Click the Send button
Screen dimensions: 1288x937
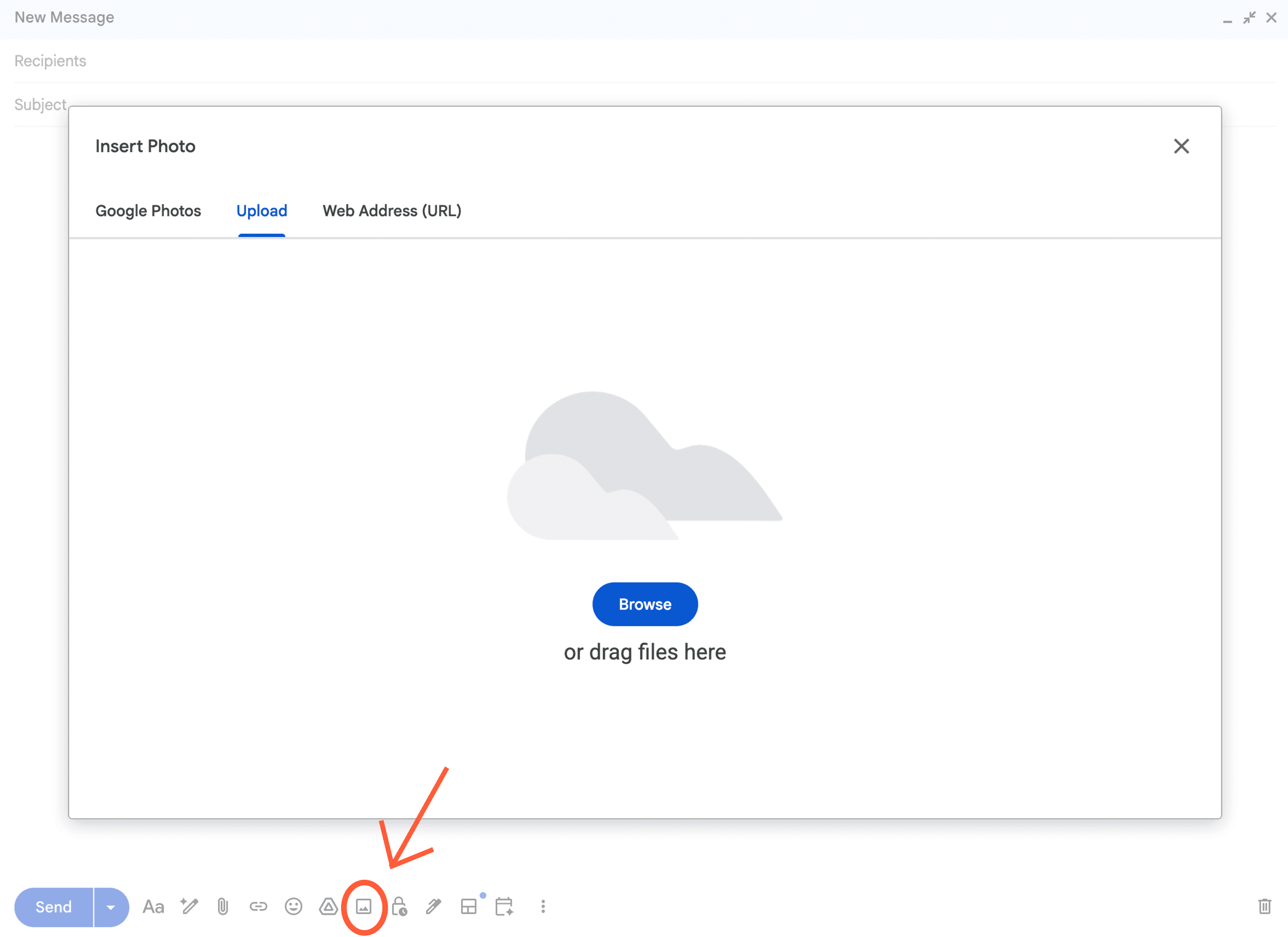coord(53,907)
